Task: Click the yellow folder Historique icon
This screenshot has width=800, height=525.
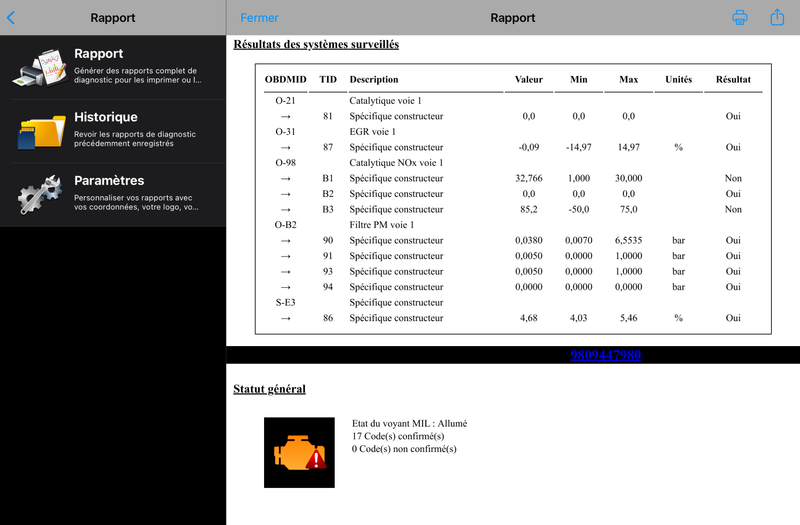Action: coord(41,131)
